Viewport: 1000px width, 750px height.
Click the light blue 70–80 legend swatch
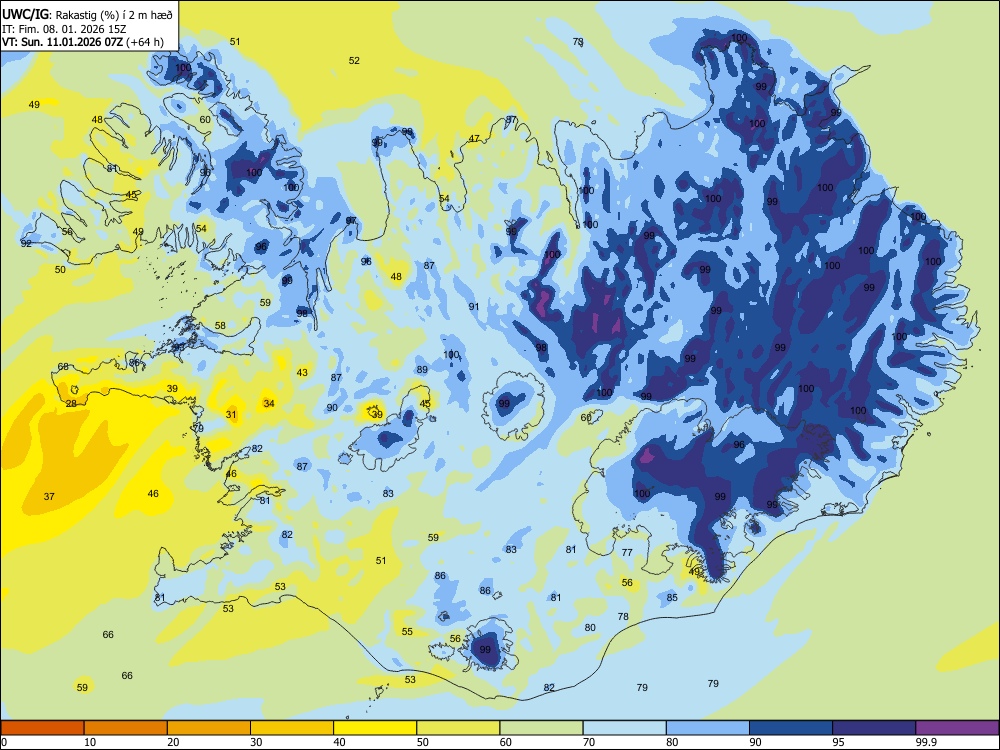(624, 728)
